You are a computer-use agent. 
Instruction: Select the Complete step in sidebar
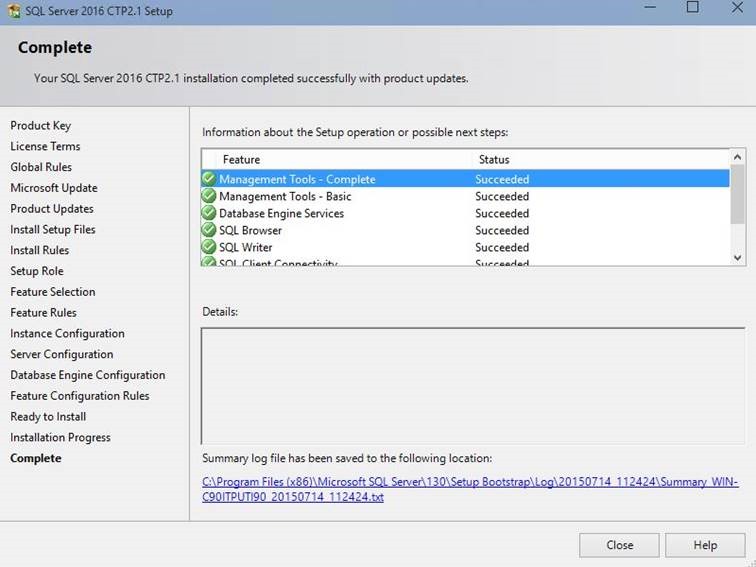point(36,458)
